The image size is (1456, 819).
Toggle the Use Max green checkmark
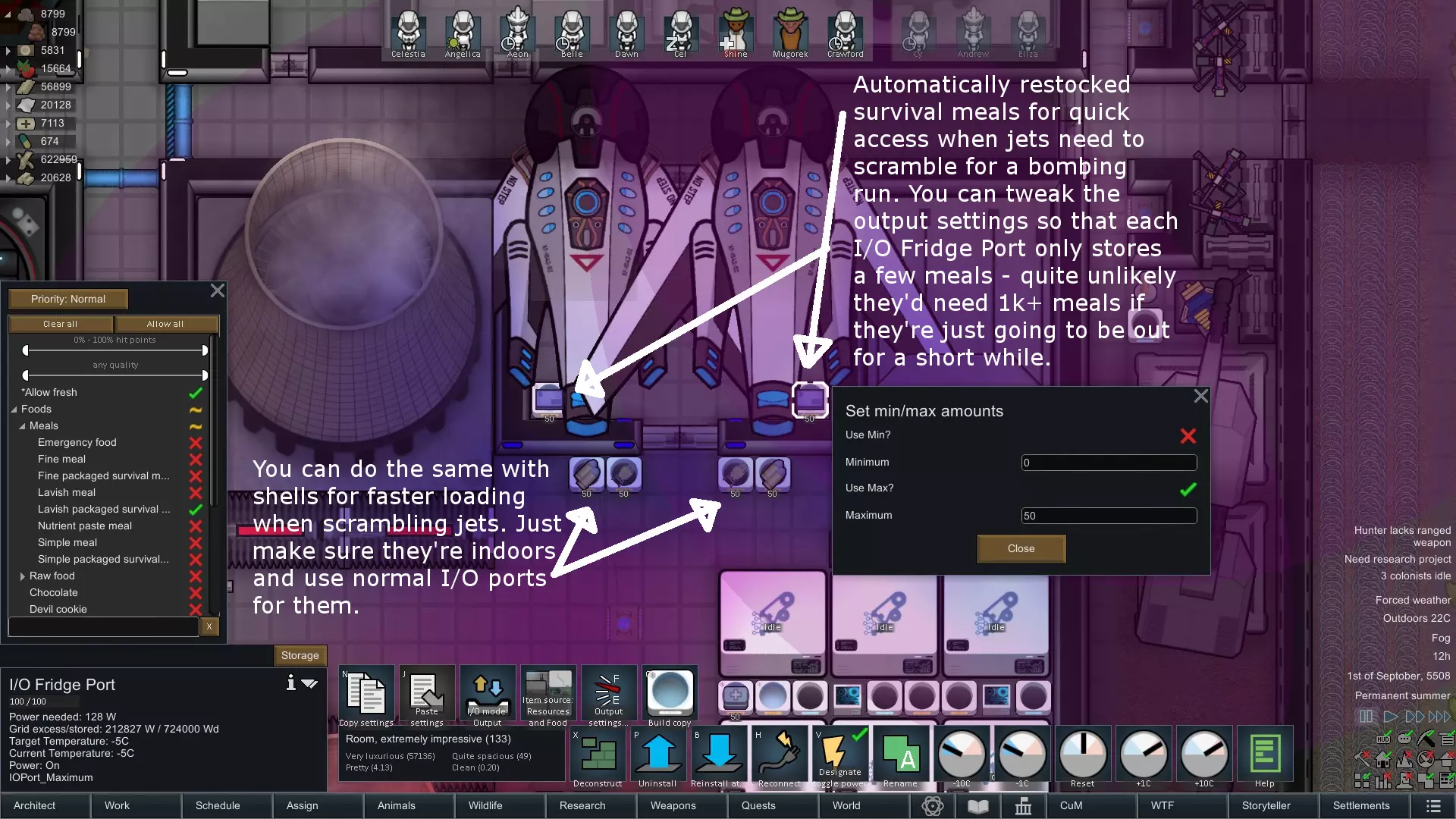[x=1188, y=489]
